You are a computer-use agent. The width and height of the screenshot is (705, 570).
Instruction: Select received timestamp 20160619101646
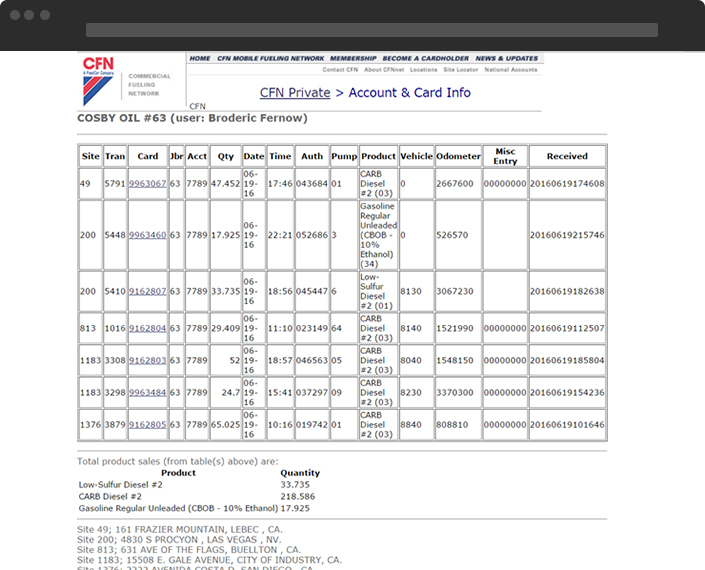coord(567,425)
